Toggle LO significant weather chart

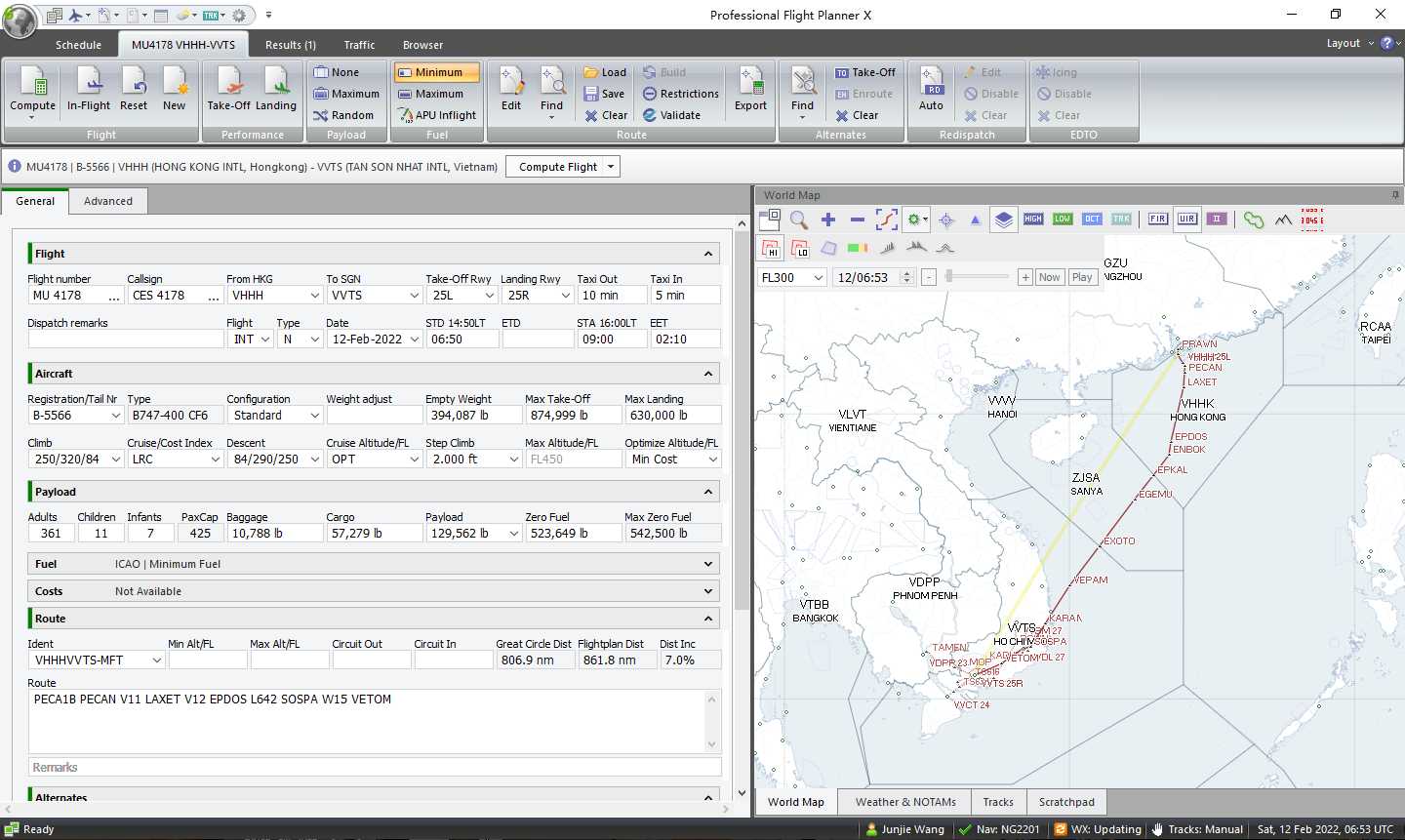click(799, 249)
